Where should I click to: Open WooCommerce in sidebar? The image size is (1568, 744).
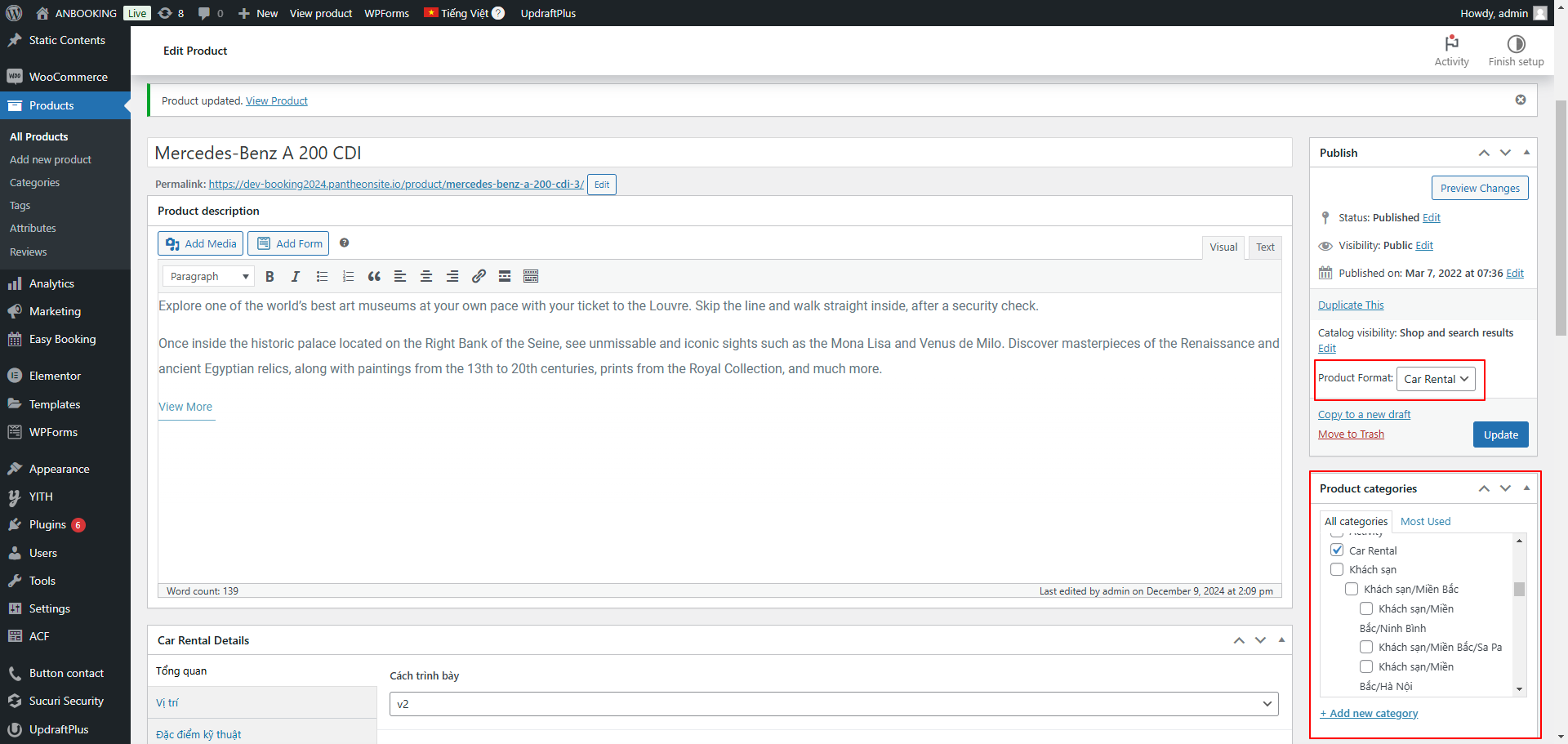[x=65, y=77]
